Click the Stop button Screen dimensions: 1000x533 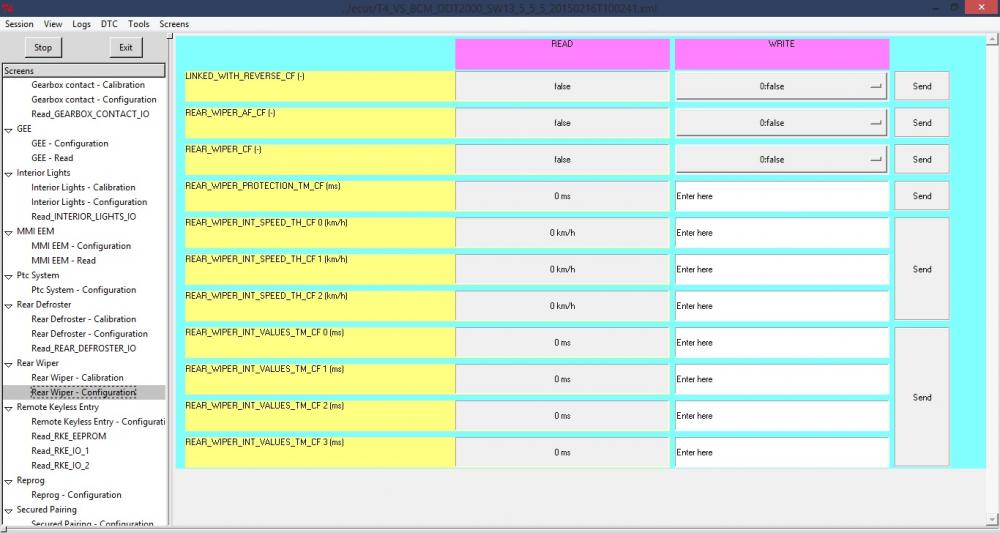point(43,47)
